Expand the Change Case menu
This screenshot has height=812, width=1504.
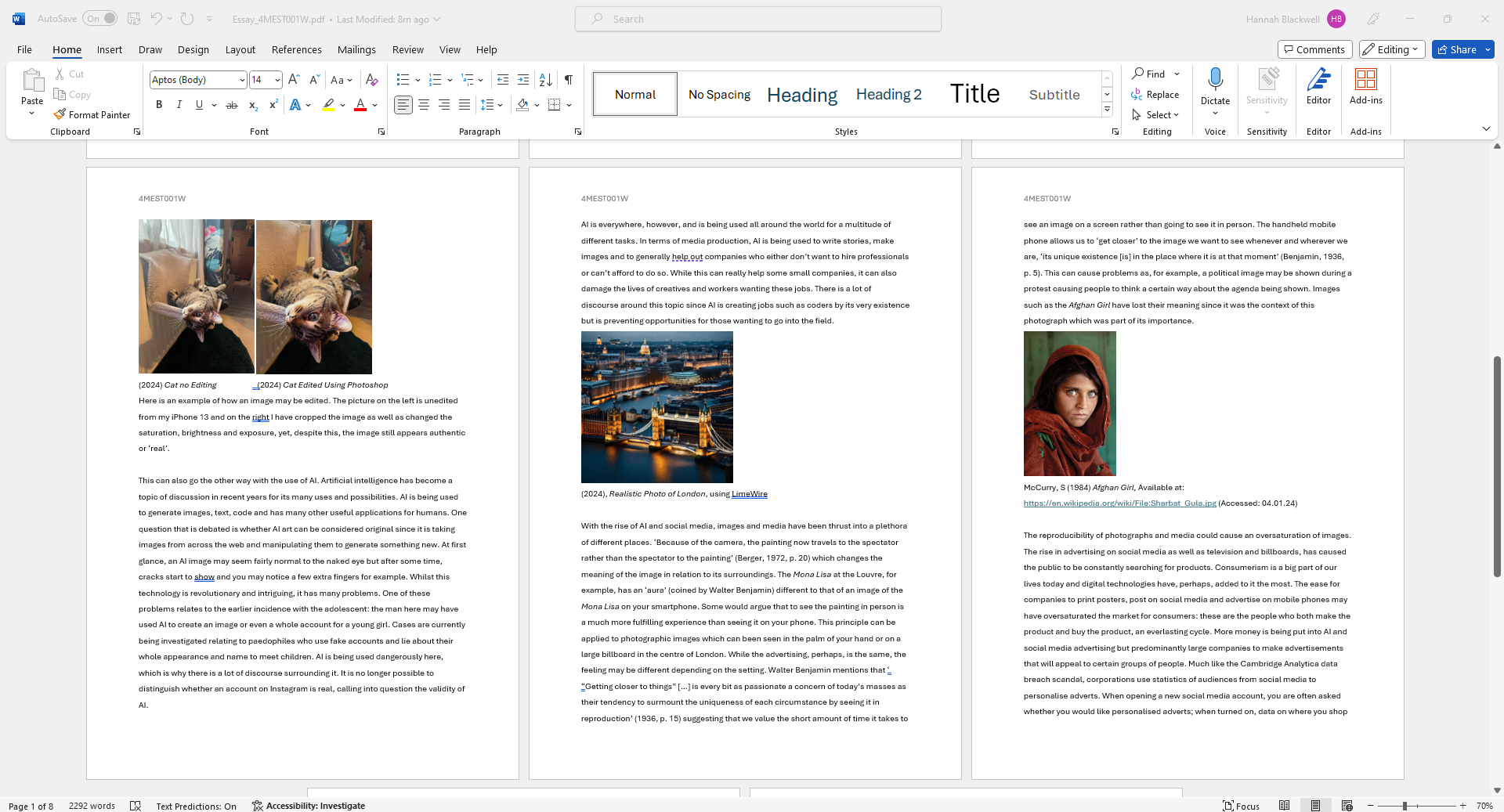click(341, 80)
